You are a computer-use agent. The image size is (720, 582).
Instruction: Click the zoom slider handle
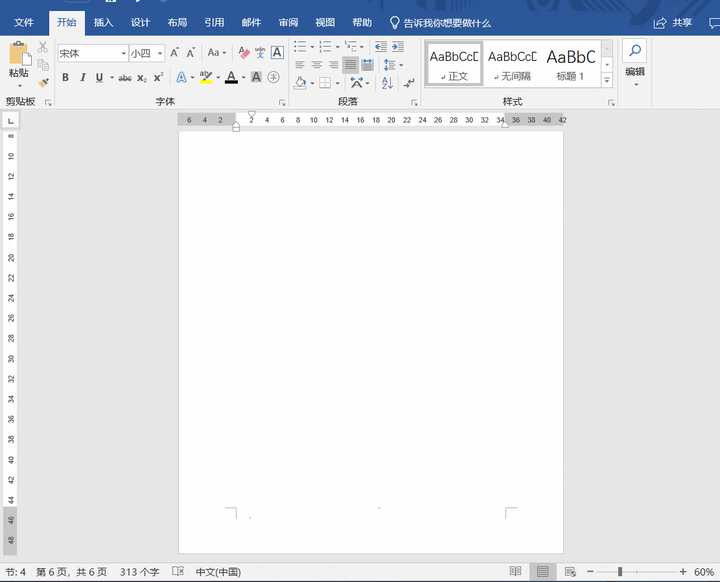[620, 571]
